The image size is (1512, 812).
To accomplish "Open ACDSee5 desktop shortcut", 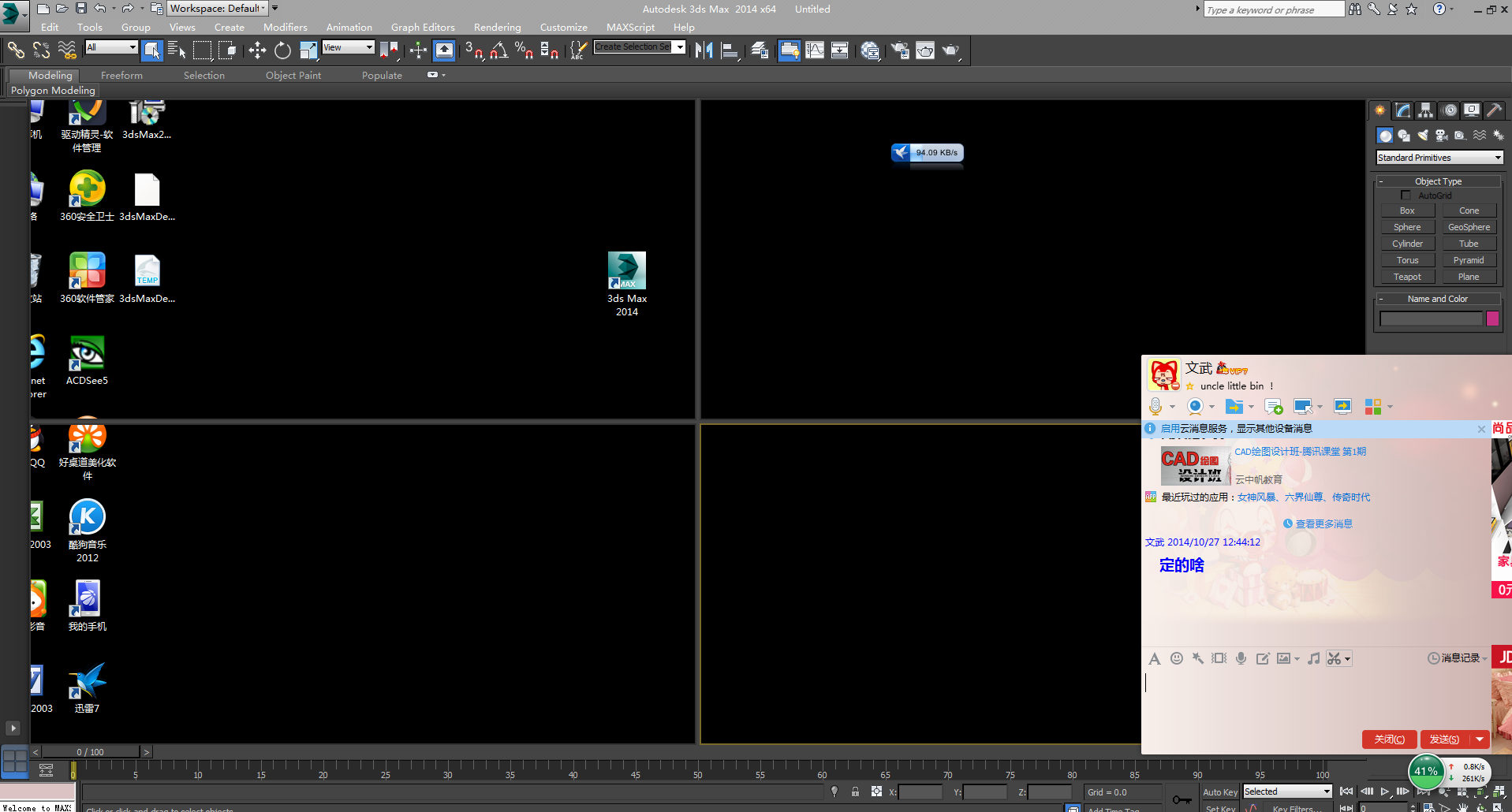I will (87, 361).
